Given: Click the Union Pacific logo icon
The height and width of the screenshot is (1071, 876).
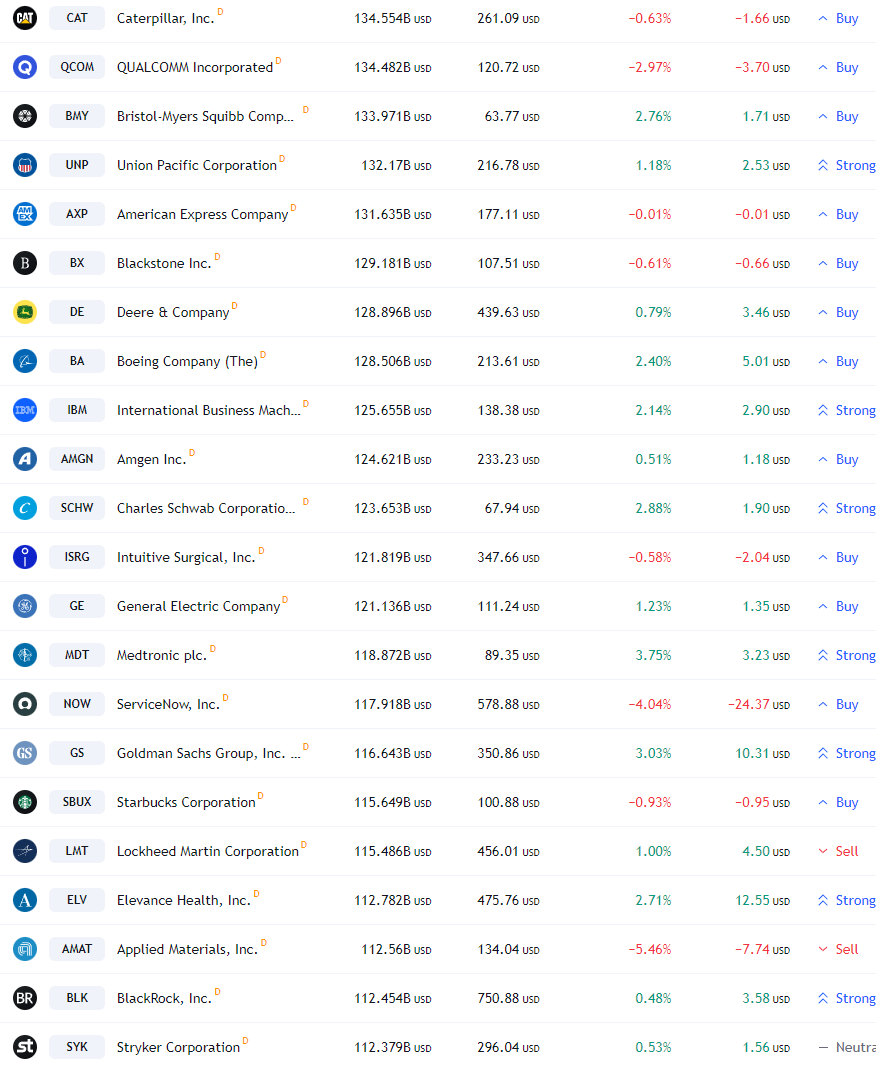Looking at the screenshot, I should [x=25, y=165].
